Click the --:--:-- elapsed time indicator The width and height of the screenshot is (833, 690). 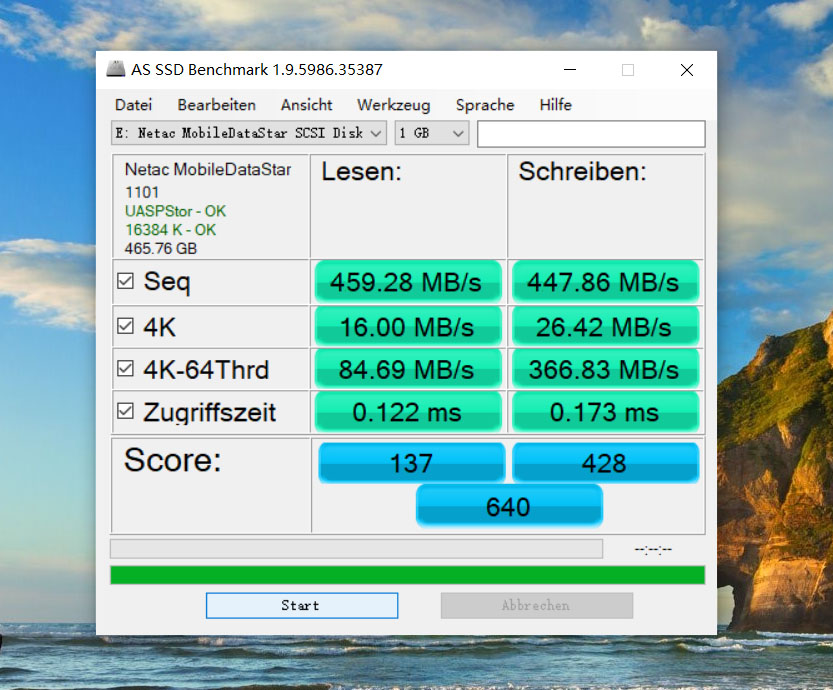[x=653, y=549]
